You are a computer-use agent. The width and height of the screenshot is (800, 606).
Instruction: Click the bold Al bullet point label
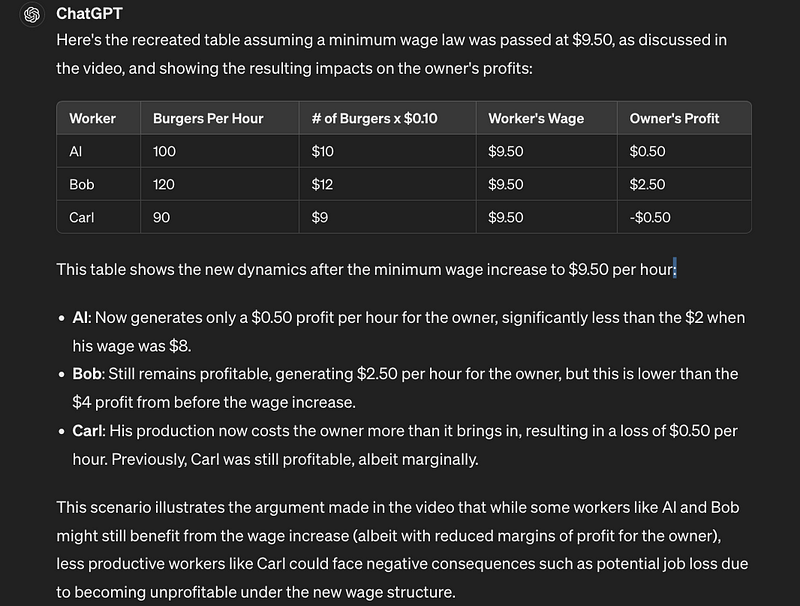[80, 318]
